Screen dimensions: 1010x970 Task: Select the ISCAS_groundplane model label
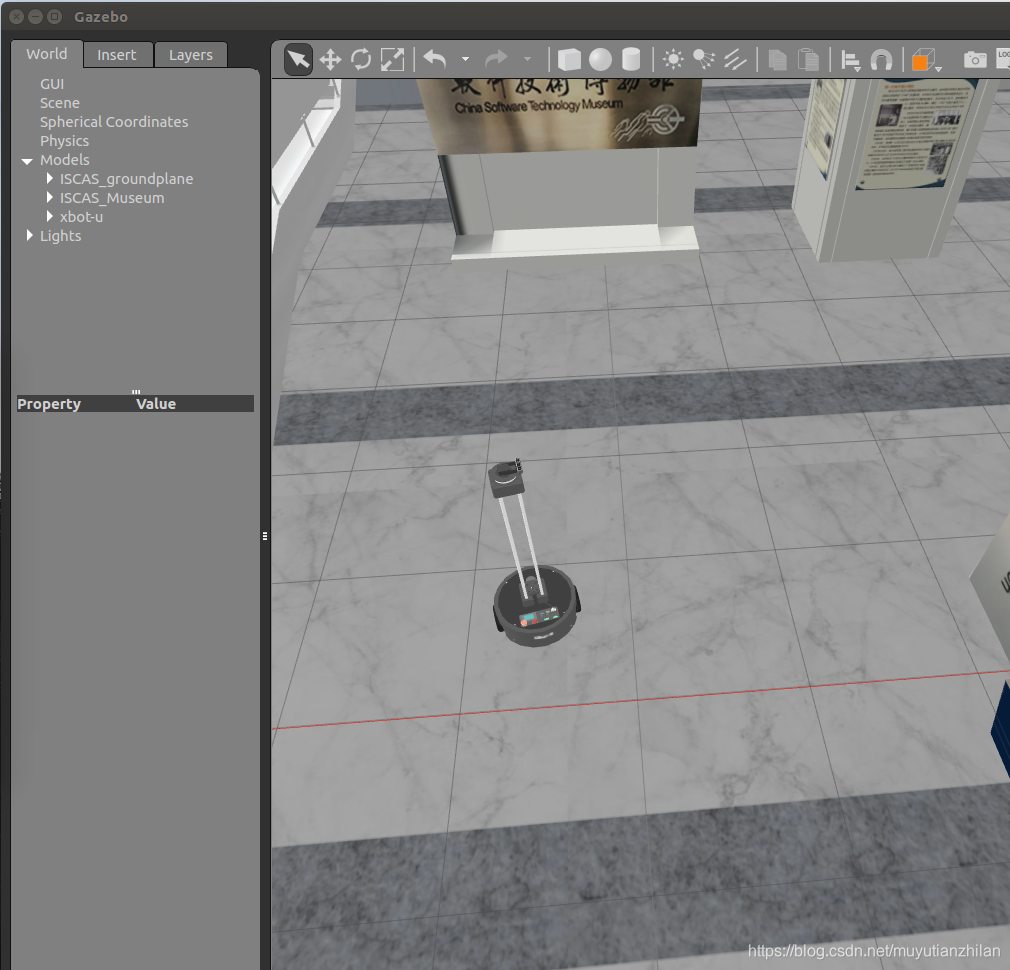pyautogui.click(x=126, y=179)
